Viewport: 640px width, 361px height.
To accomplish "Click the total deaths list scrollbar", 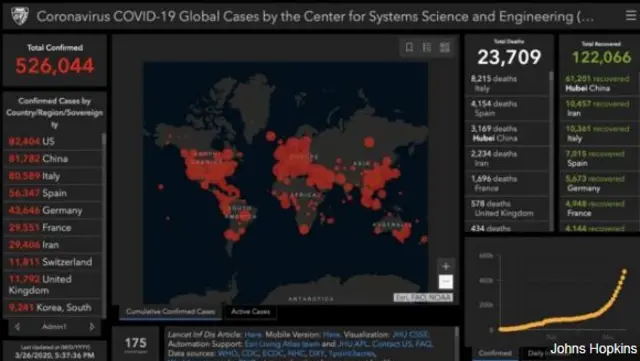I will (551, 151).
